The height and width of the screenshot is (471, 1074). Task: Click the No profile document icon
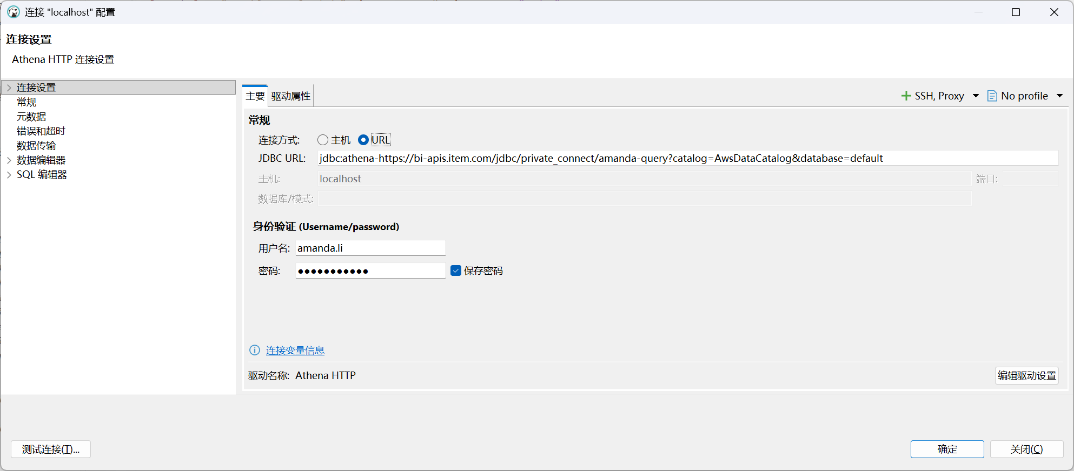tap(991, 97)
